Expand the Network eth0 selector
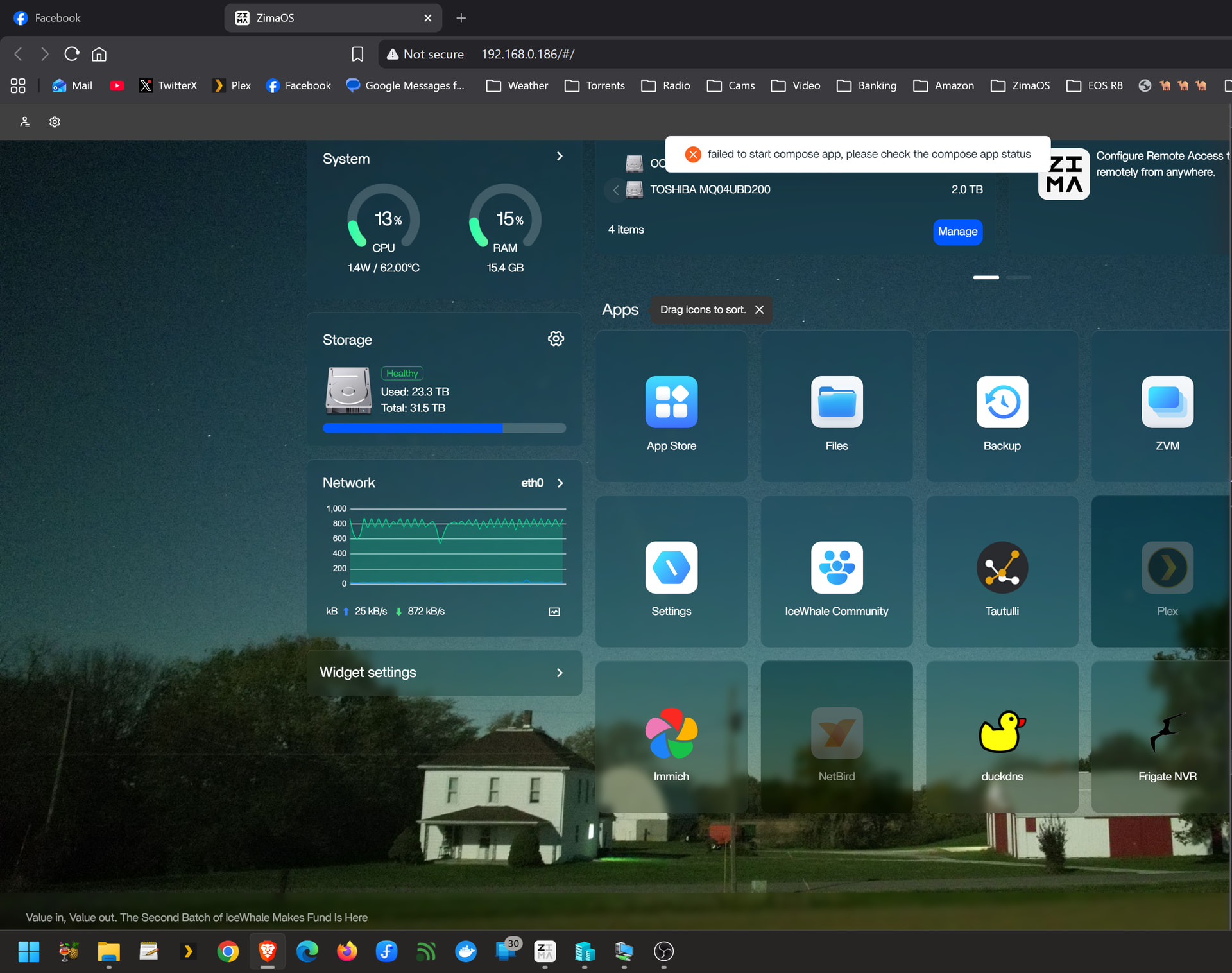This screenshot has width=1232, height=973. pyautogui.click(x=560, y=483)
